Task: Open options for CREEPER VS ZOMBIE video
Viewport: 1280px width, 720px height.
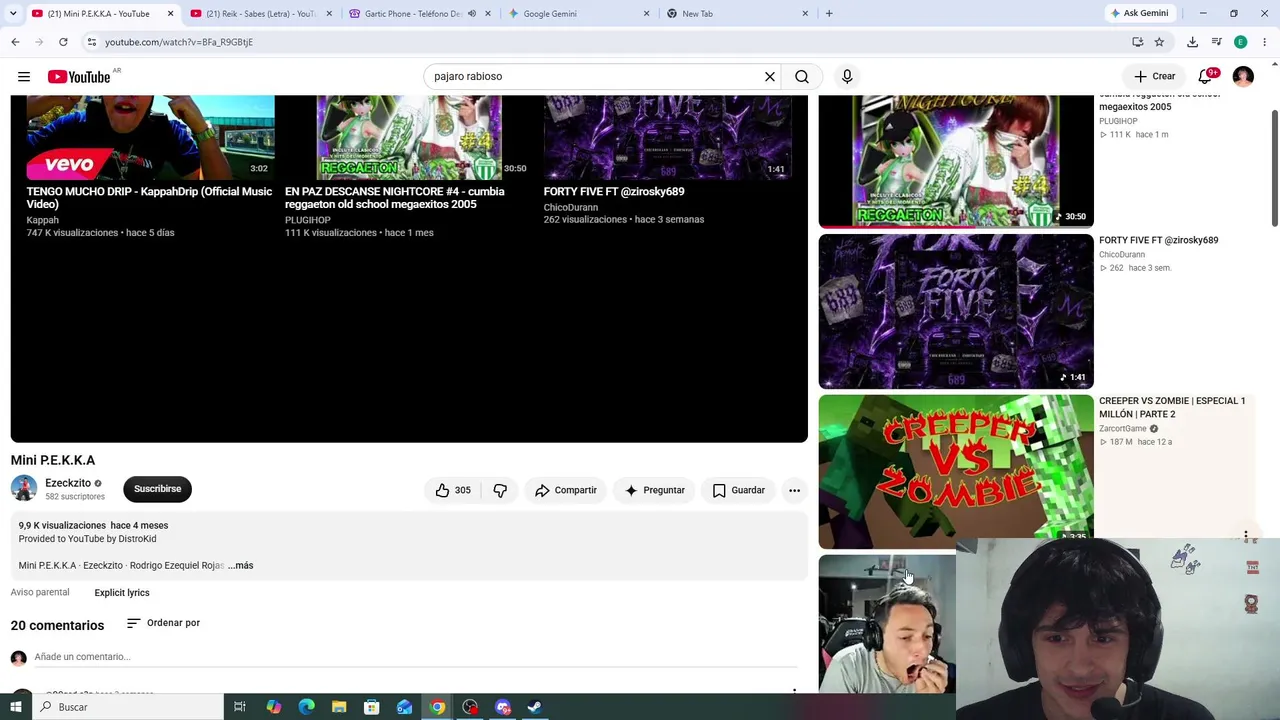Action: (1246, 537)
